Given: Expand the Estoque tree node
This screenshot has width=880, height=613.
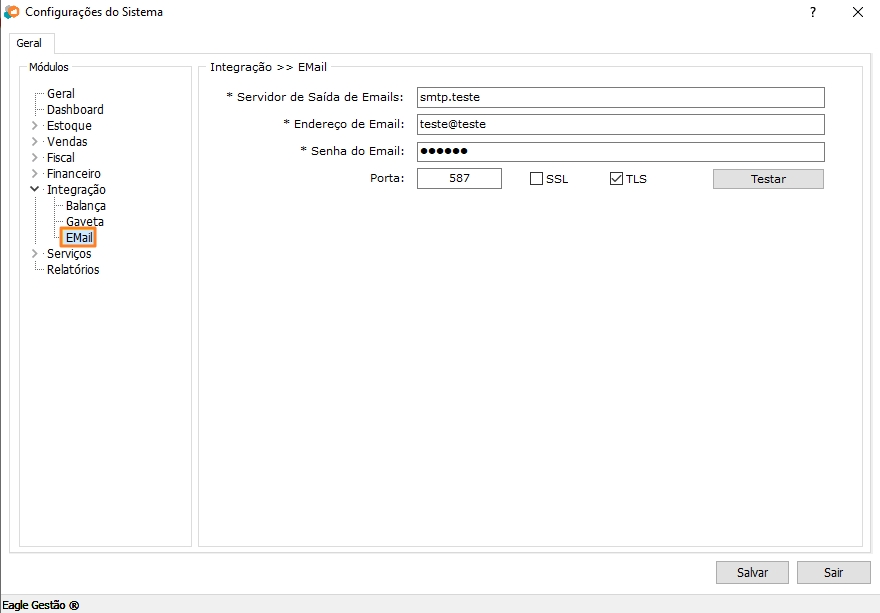Looking at the screenshot, I should (x=35, y=126).
